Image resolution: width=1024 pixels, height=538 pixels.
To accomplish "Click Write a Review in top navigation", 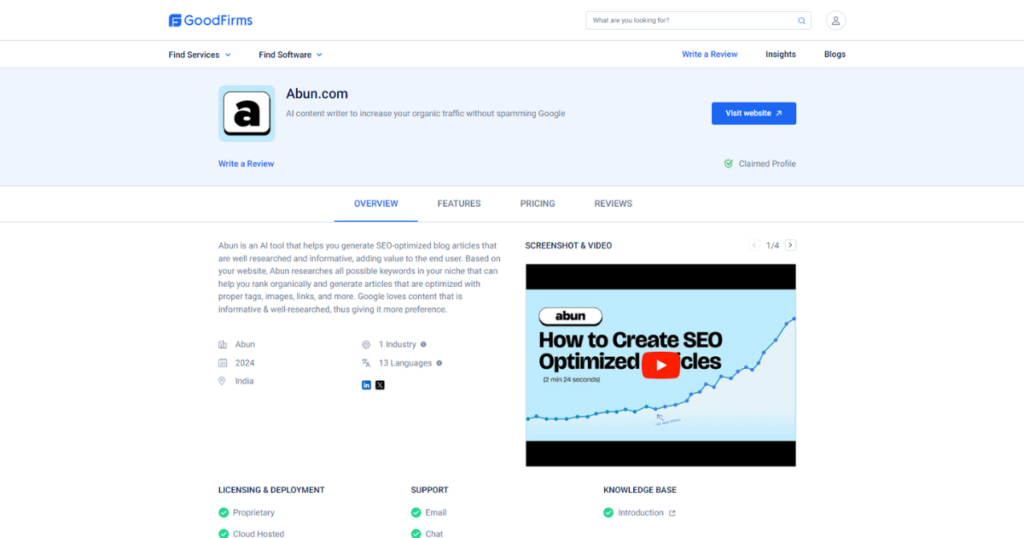I will pos(709,54).
